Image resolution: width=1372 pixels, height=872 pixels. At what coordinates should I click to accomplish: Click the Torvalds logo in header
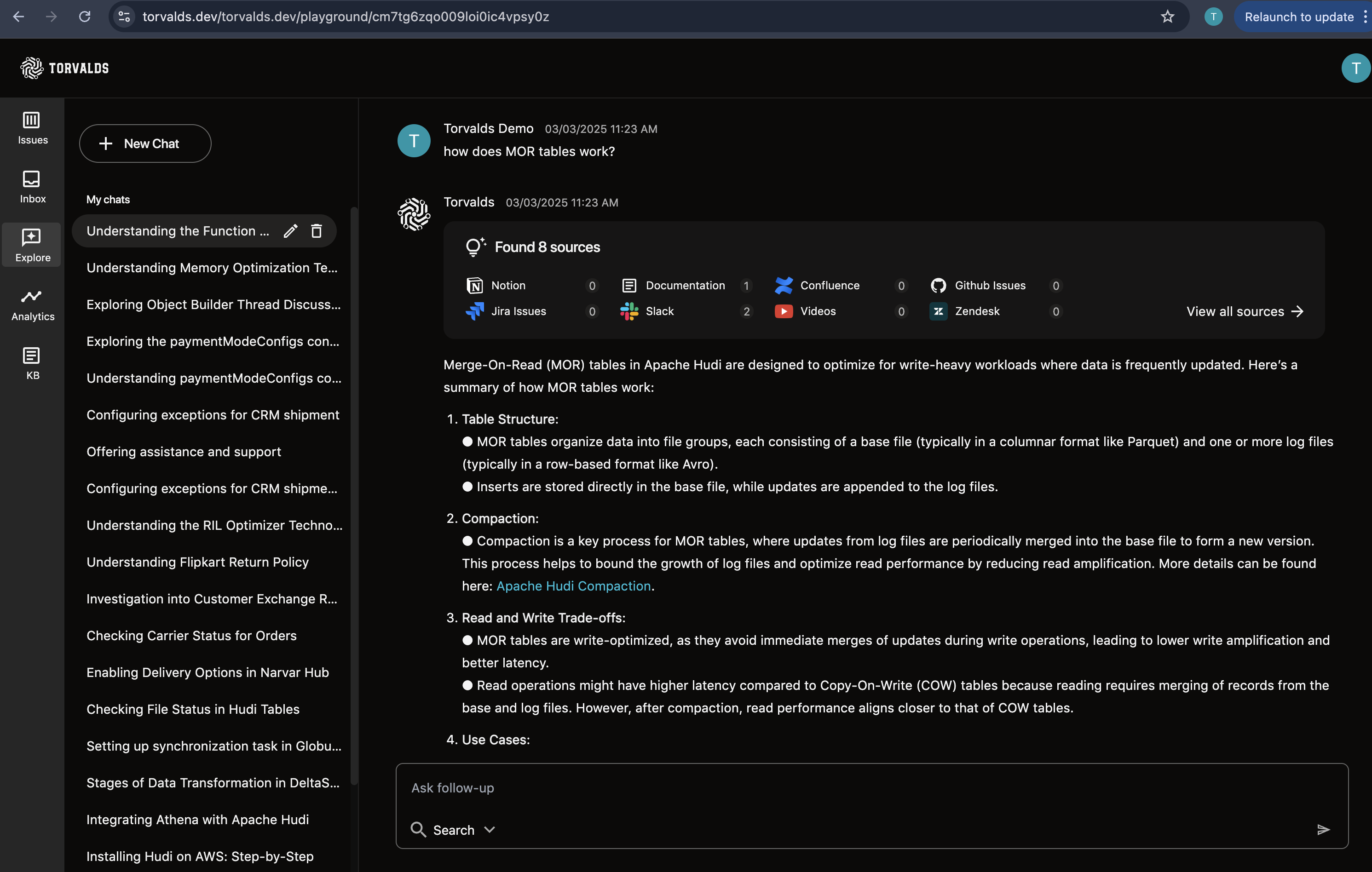[x=64, y=69]
